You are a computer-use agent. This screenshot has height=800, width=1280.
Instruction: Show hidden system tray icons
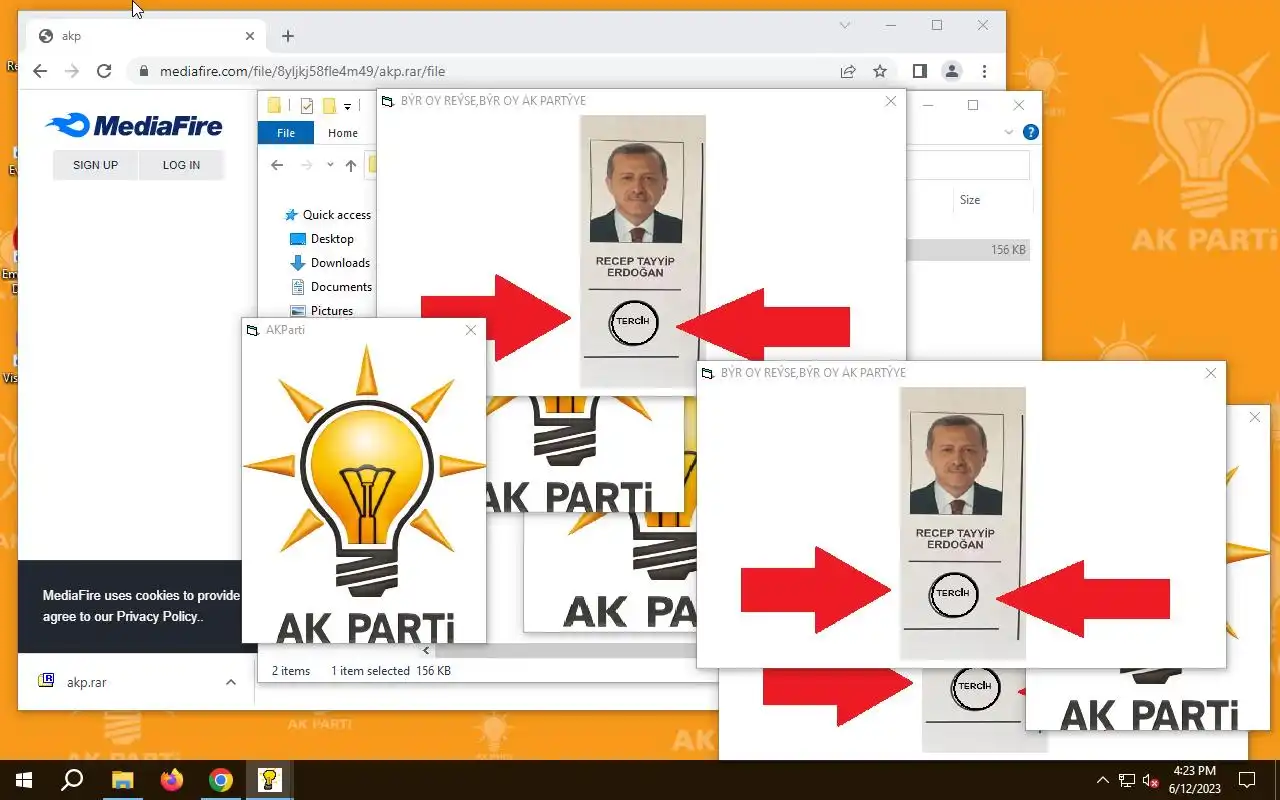coord(1103,780)
